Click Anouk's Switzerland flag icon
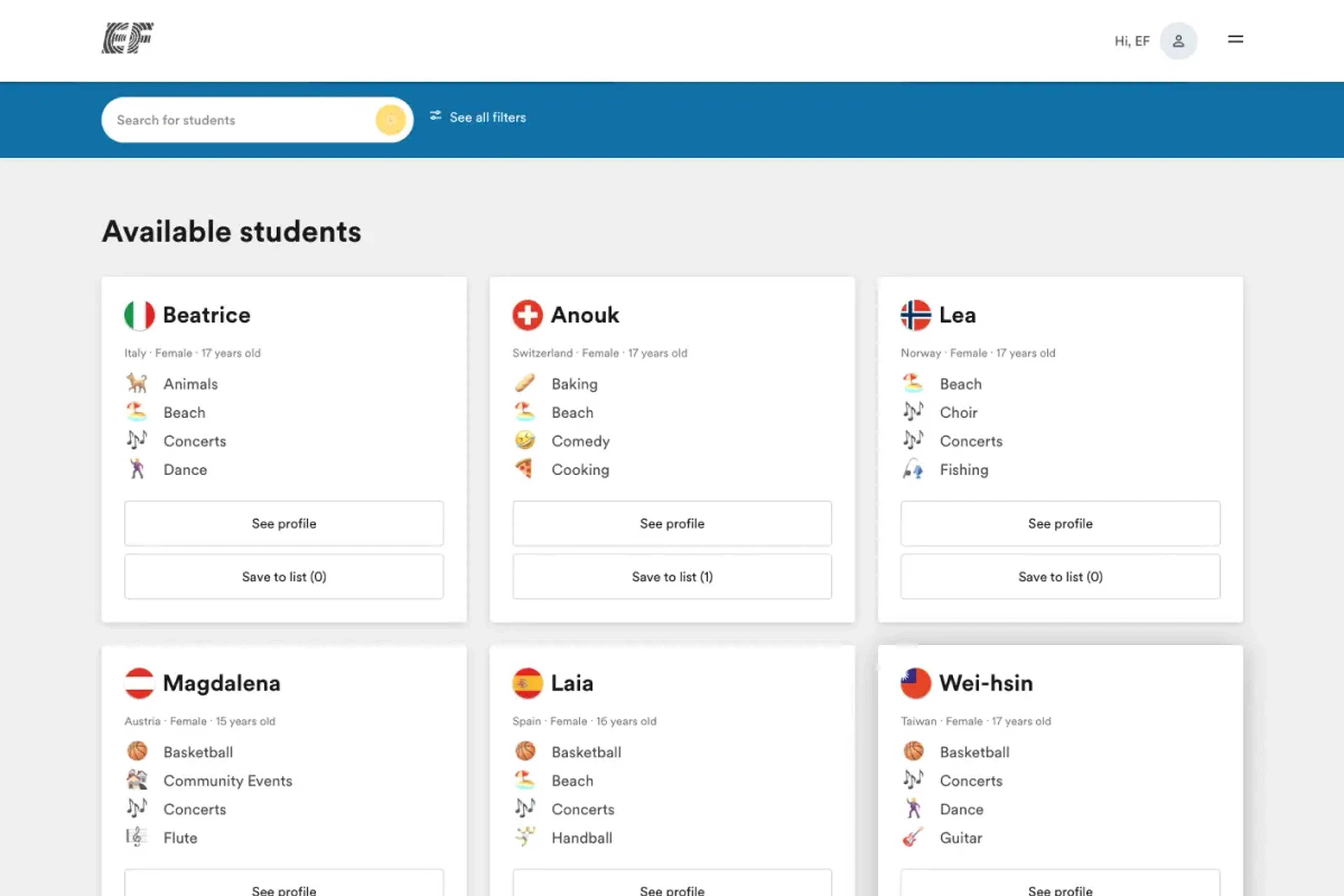The image size is (1344, 896). (x=527, y=315)
